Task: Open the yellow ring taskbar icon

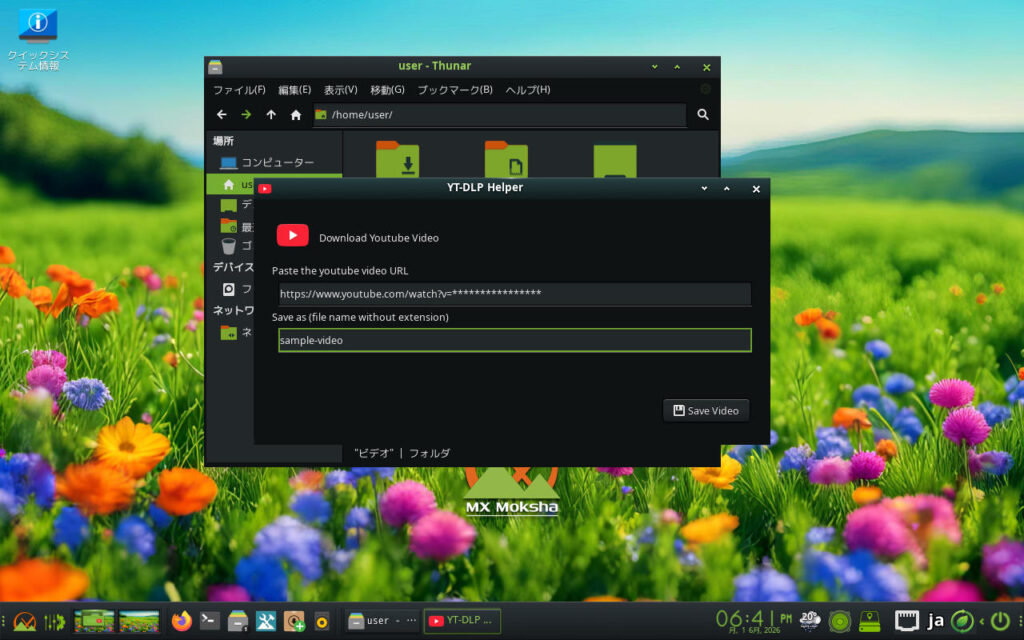Action: [x=322, y=621]
